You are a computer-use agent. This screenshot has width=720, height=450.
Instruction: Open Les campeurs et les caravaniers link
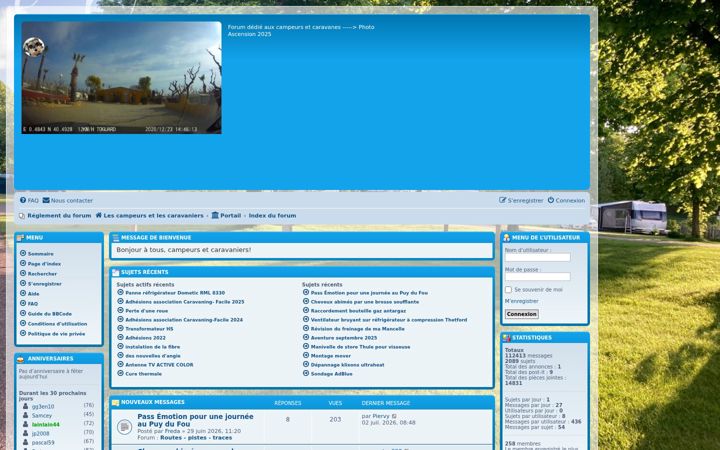coord(153,215)
